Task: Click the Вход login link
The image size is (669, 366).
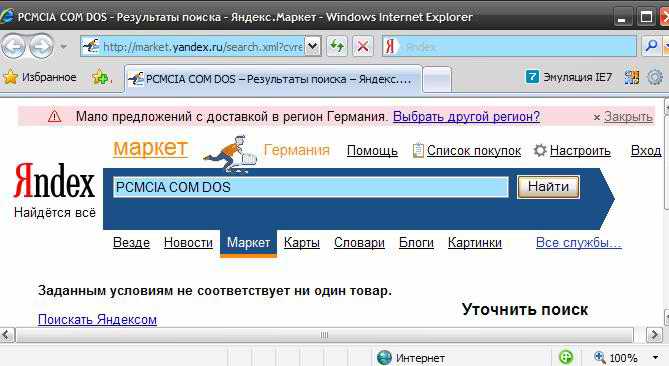Action: tap(646, 151)
